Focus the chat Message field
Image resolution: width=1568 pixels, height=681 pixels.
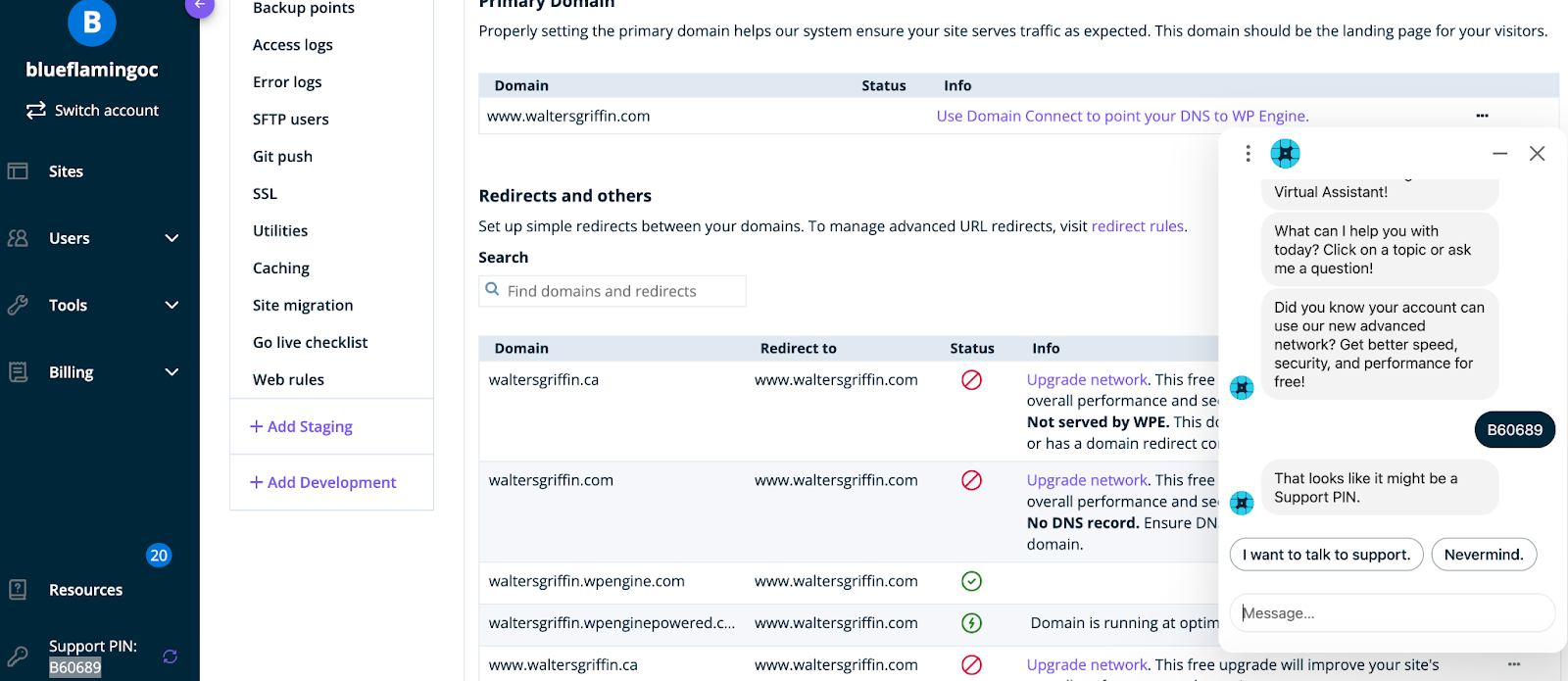[x=1392, y=612]
